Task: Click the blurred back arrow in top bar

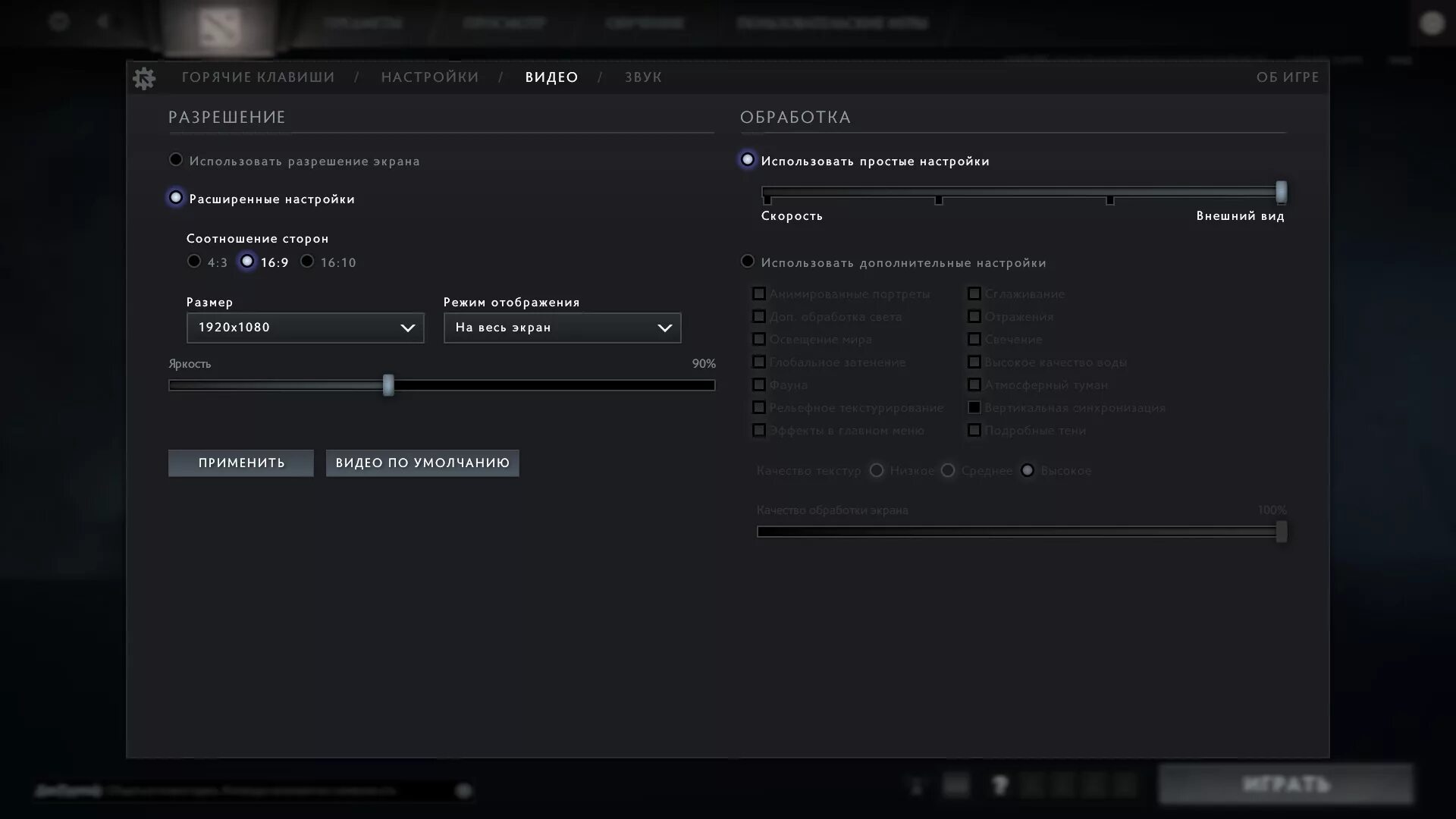Action: [104, 22]
